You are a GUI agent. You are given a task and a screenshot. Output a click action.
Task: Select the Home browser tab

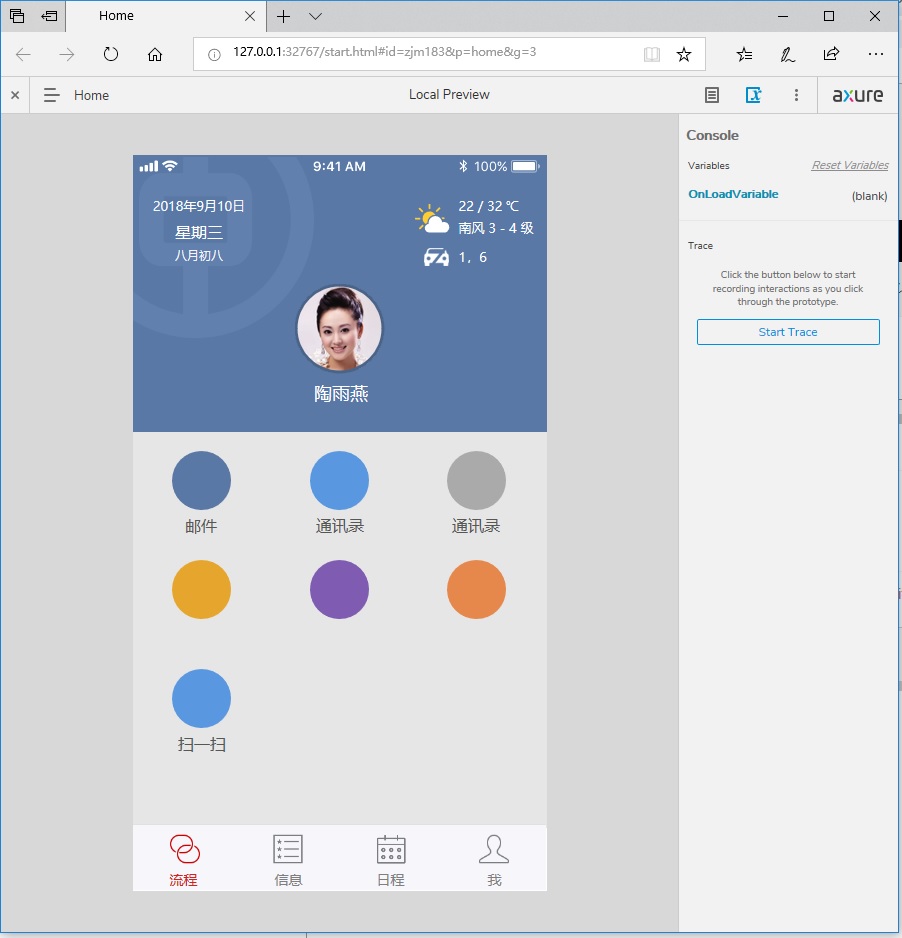(x=166, y=16)
